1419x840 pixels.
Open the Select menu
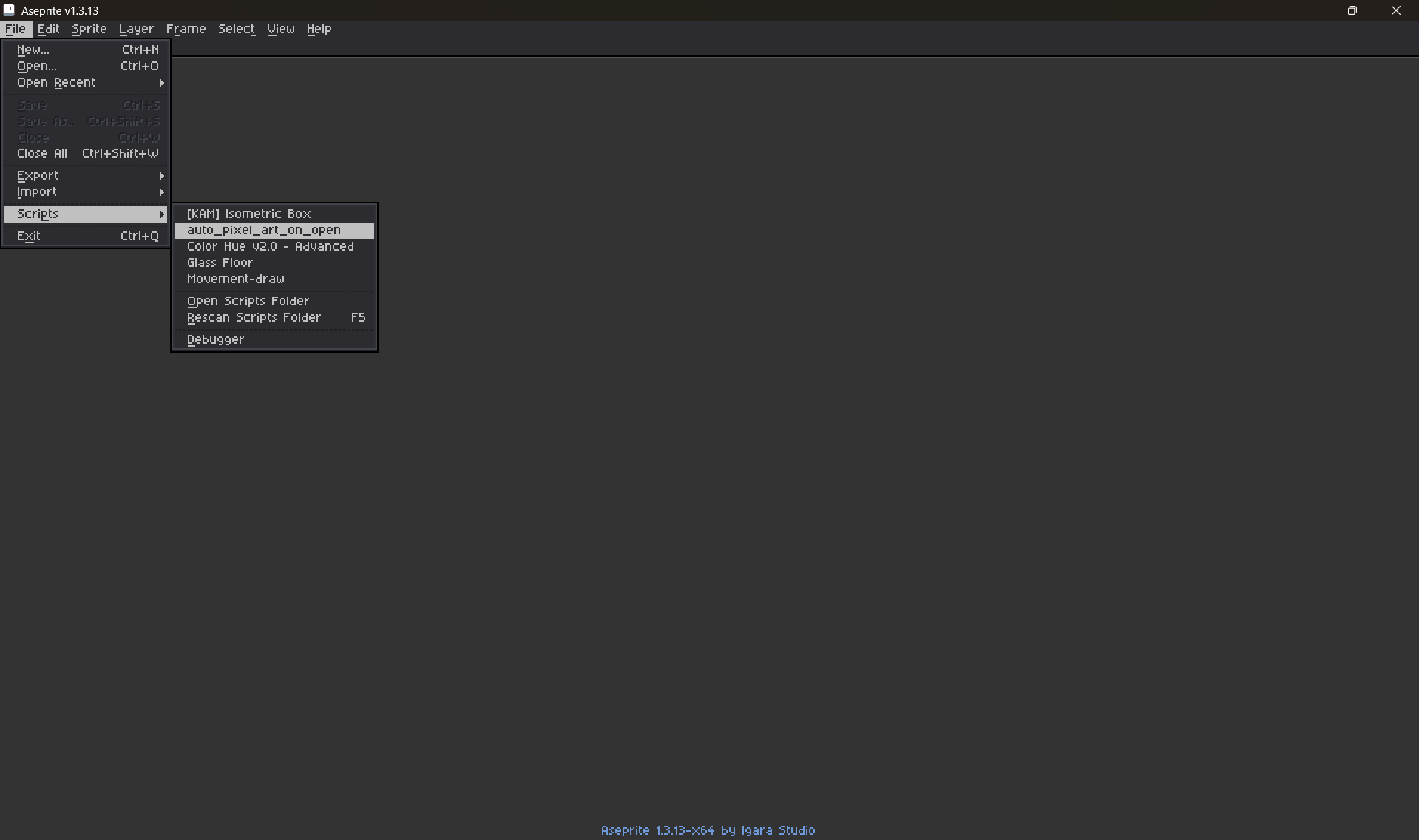point(237,30)
